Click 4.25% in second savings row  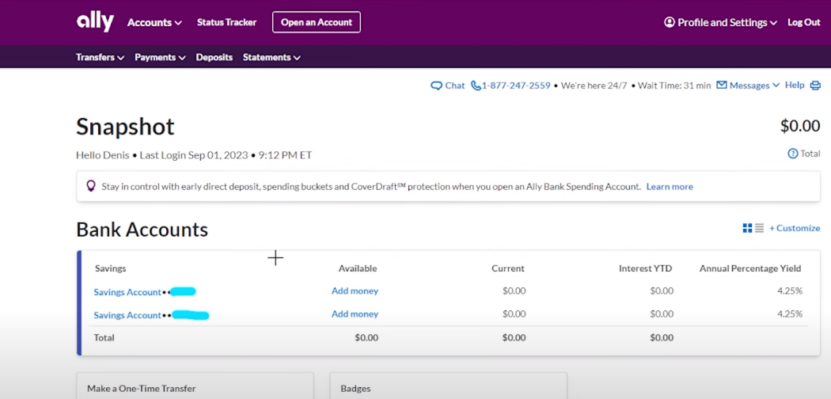click(x=790, y=314)
